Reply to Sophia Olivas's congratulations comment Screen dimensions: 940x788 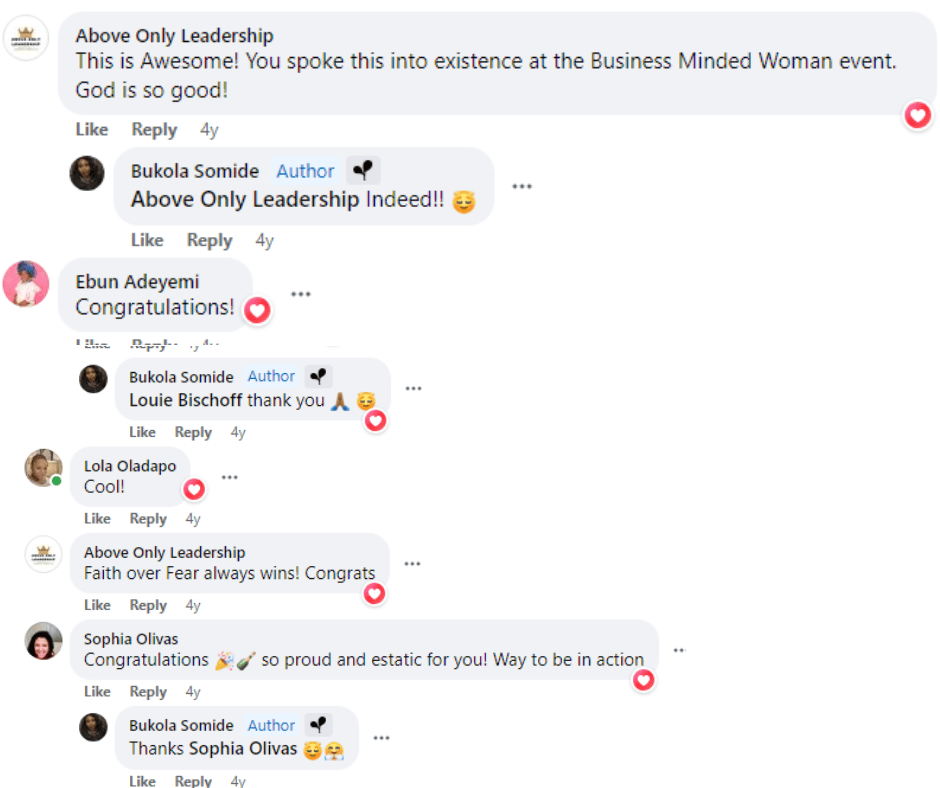click(x=148, y=692)
